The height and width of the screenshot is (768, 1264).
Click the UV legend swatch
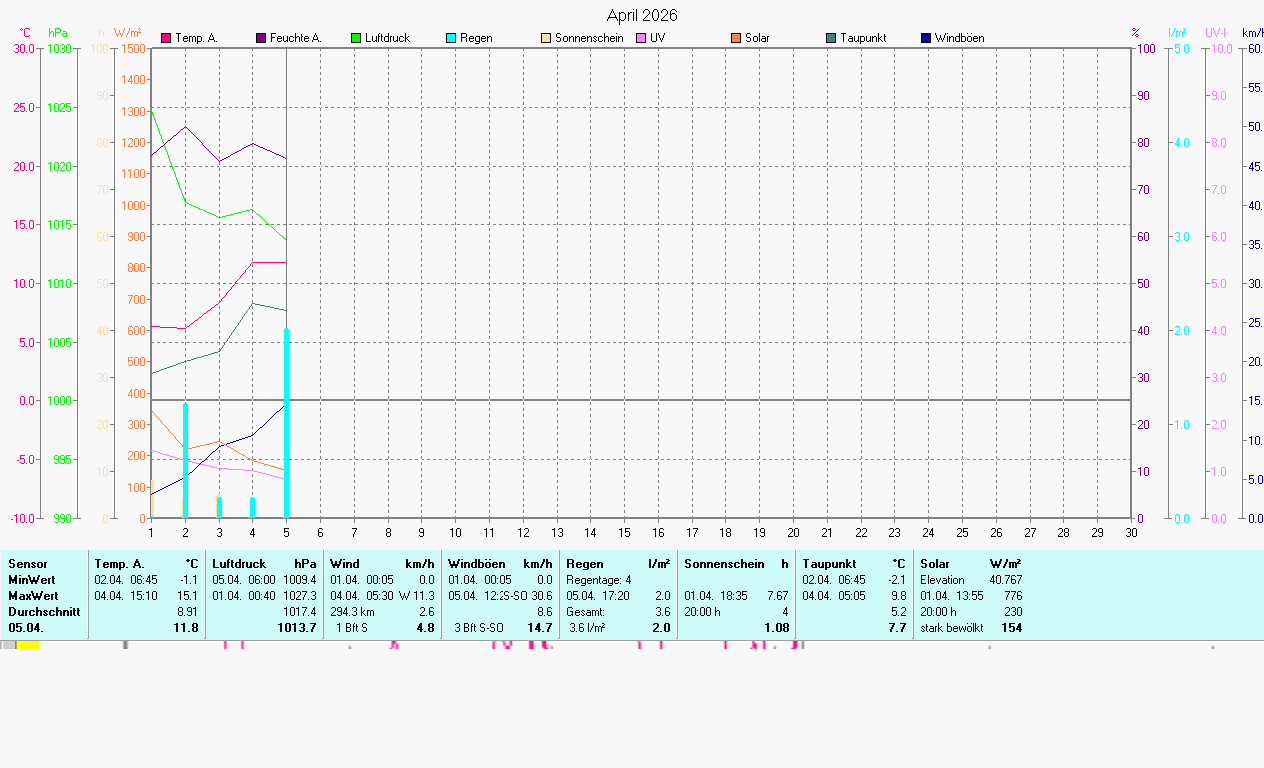click(x=641, y=38)
